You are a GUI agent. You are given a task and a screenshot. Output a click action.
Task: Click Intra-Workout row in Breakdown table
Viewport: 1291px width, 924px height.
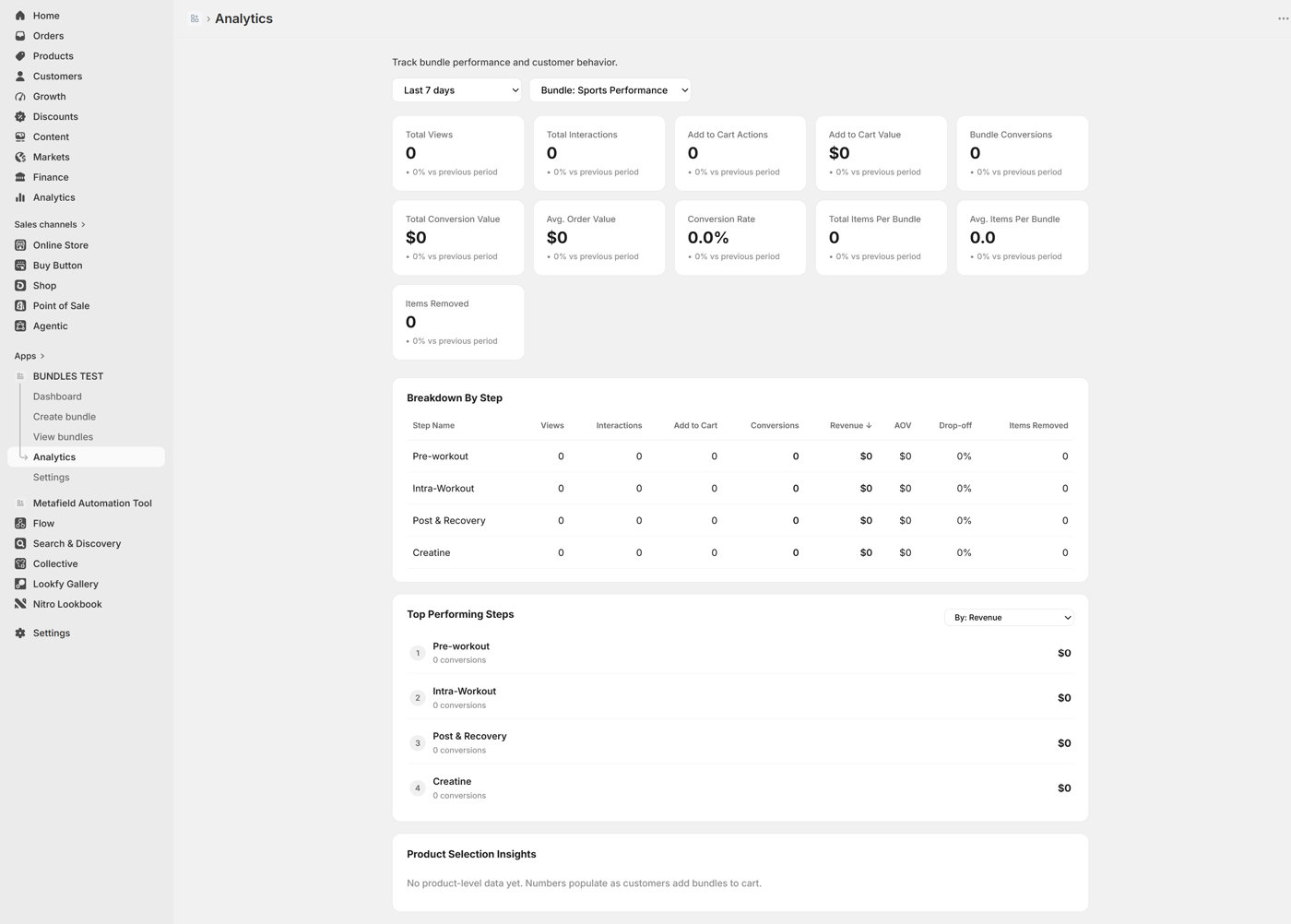pyautogui.click(x=740, y=489)
